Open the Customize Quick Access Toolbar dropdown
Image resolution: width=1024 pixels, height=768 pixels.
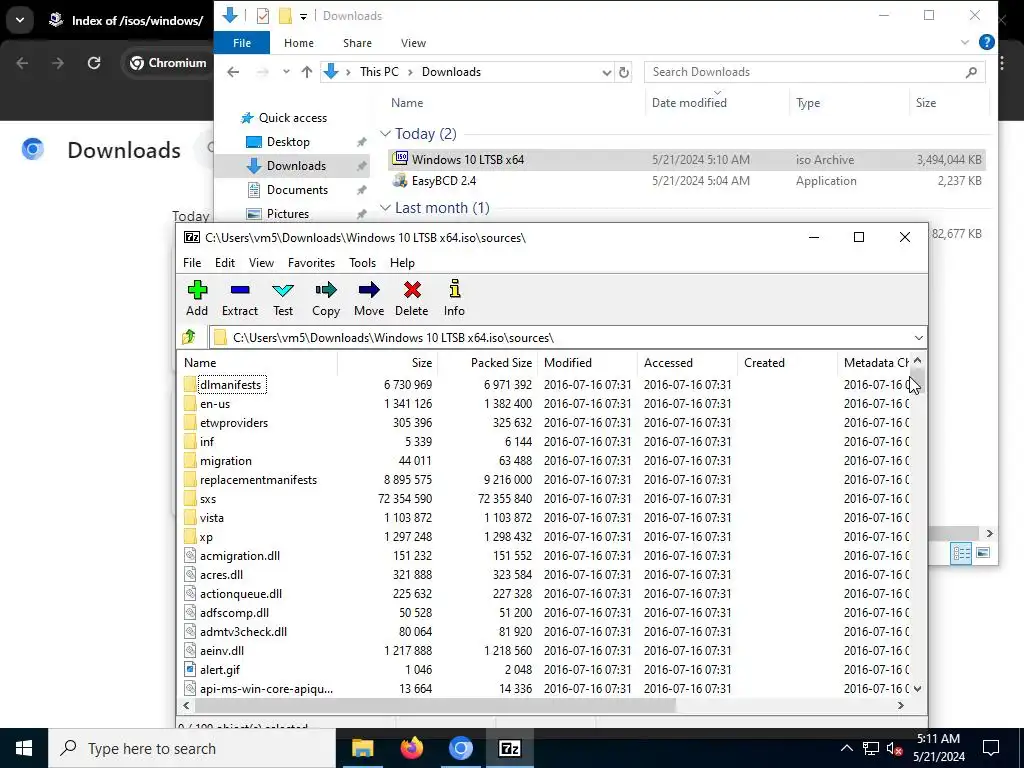[x=303, y=16]
